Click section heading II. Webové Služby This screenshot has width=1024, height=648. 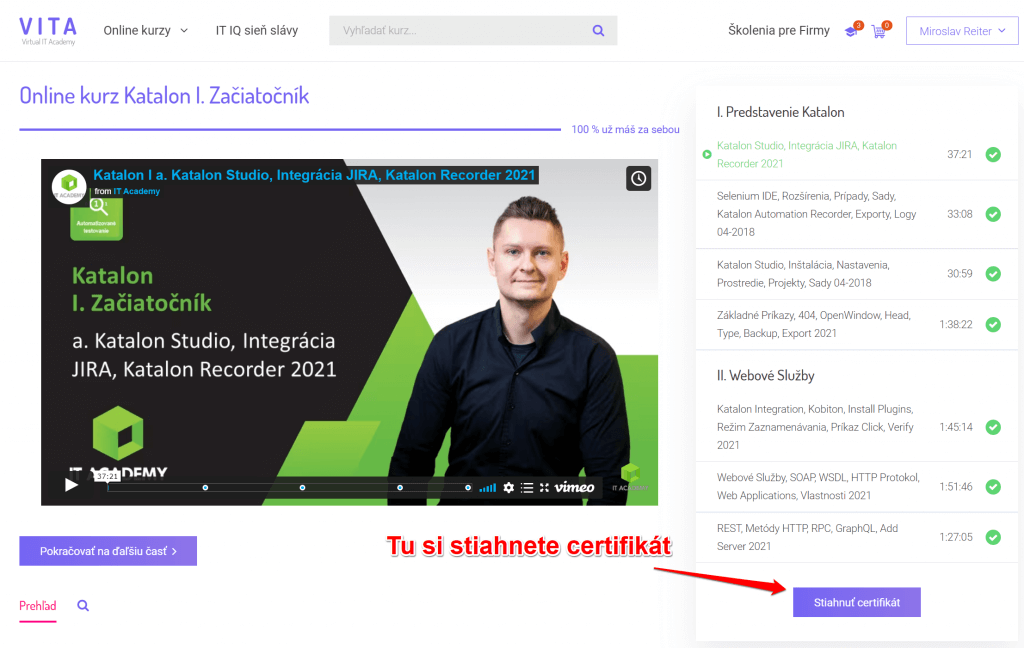(765, 376)
